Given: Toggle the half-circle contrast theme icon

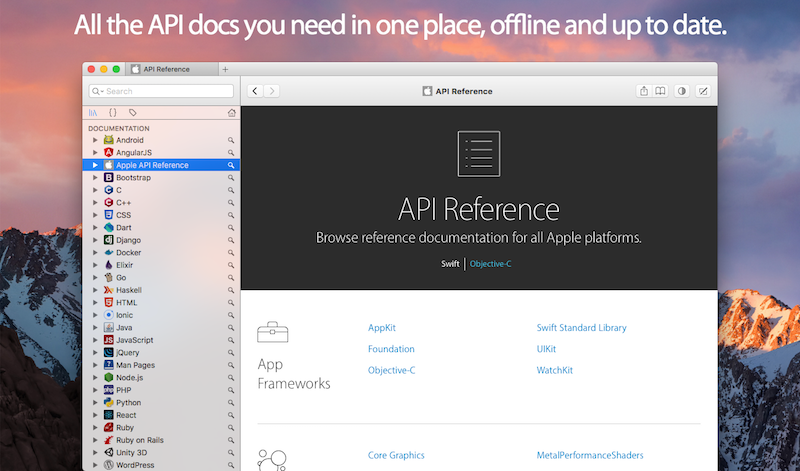Looking at the screenshot, I should [x=682, y=91].
